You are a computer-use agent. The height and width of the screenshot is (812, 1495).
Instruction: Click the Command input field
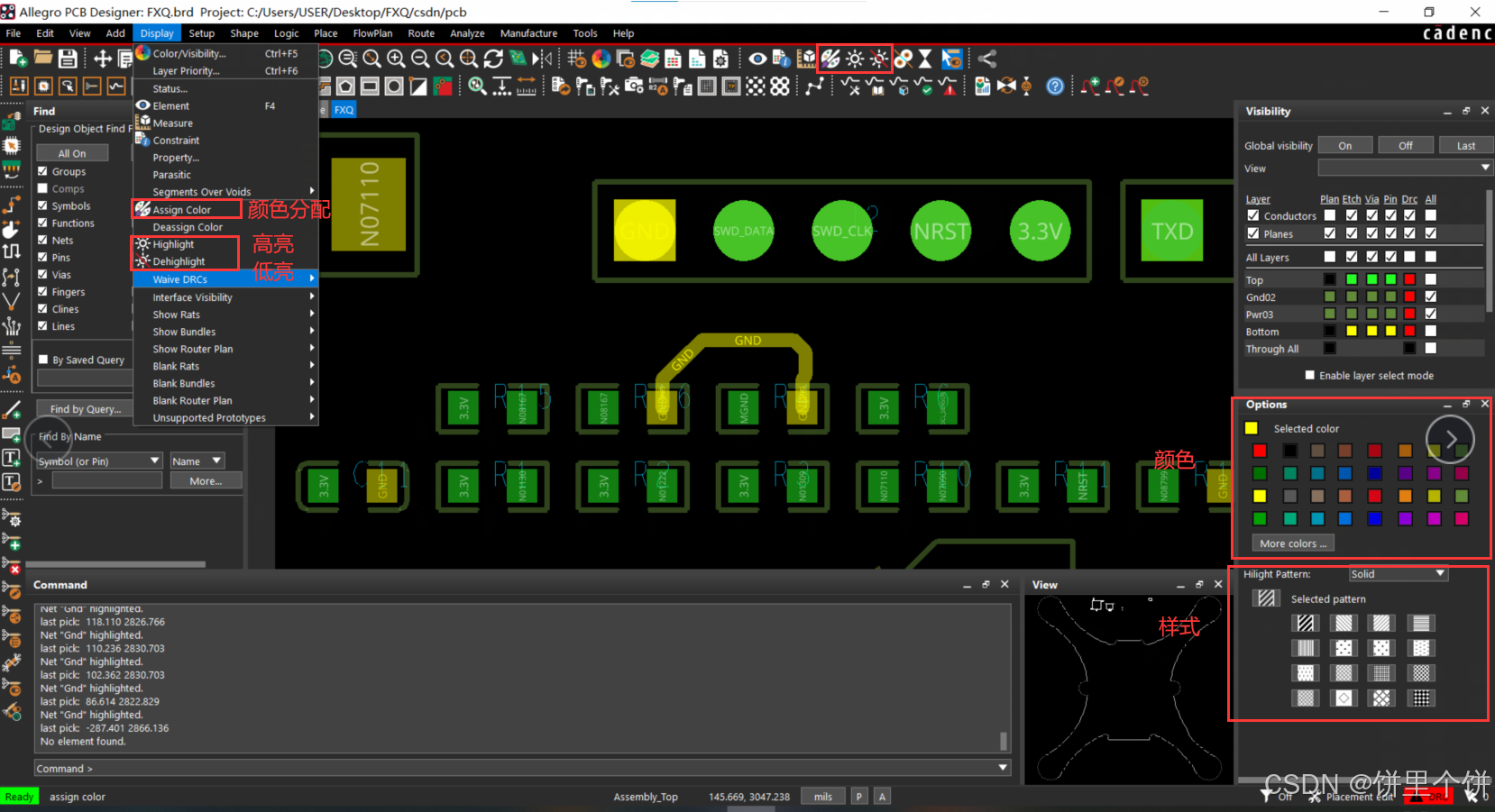click(521, 768)
